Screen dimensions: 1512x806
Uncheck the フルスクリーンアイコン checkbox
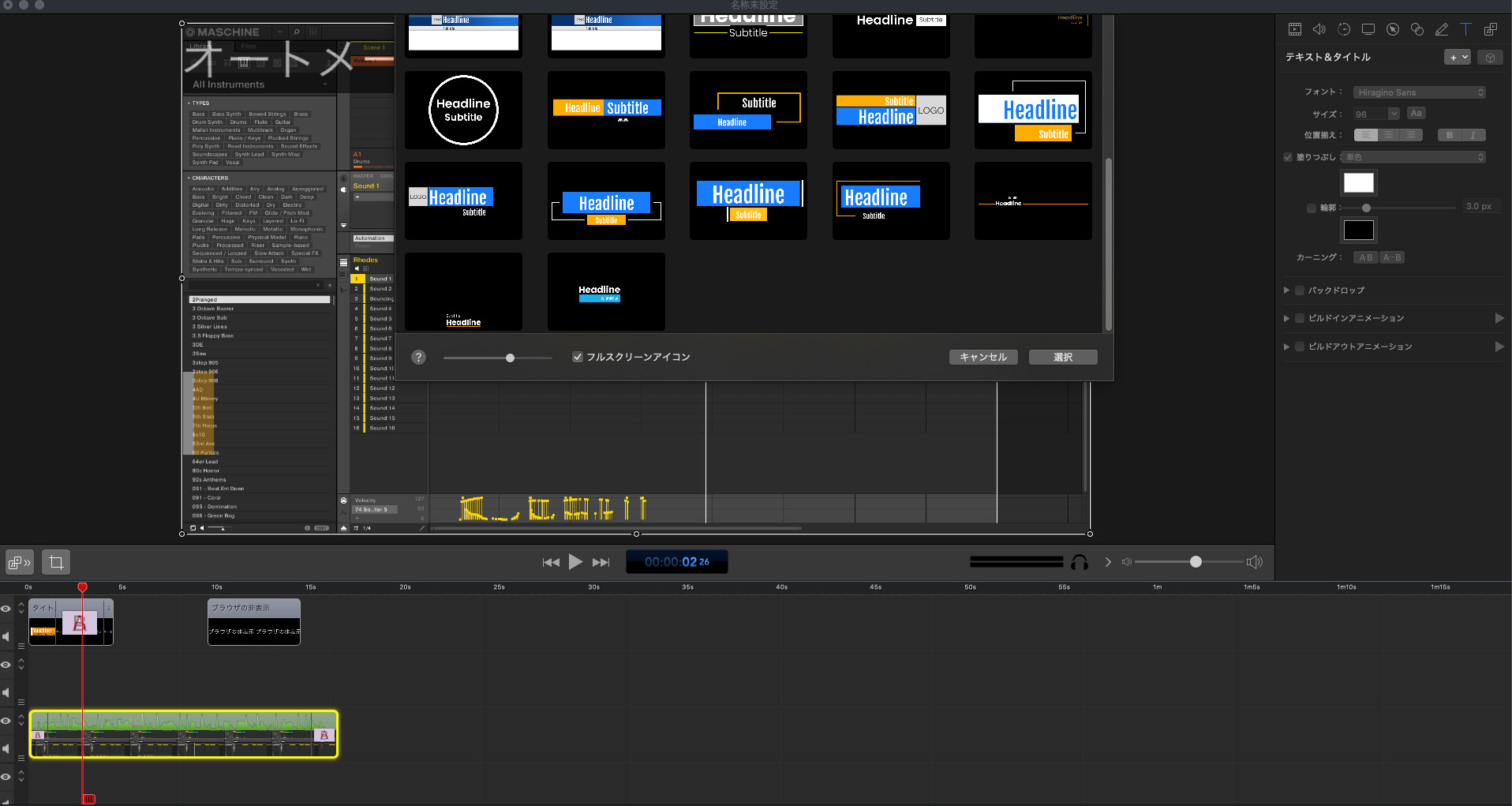(x=578, y=357)
